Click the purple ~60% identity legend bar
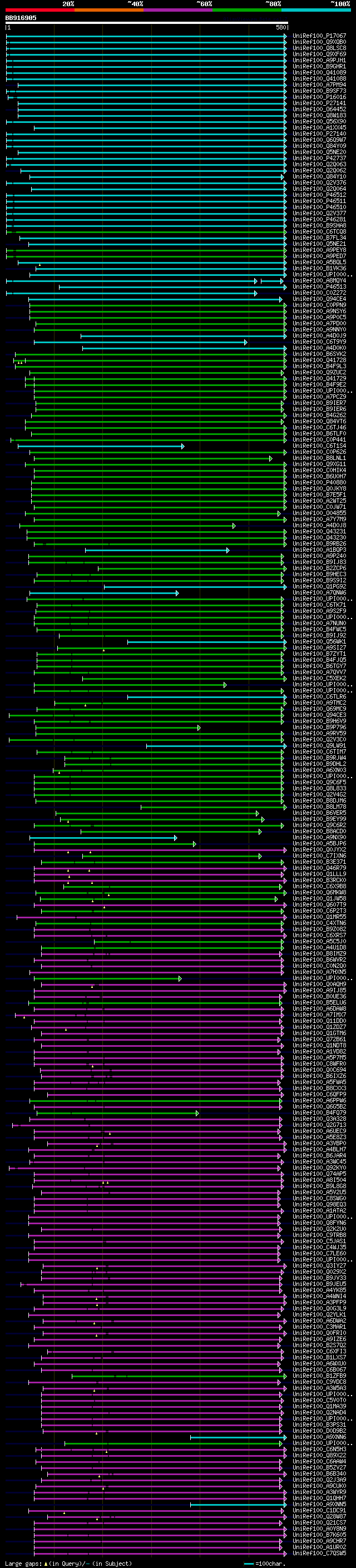The width and height of the screenshot is (356, 1568). 177,10
